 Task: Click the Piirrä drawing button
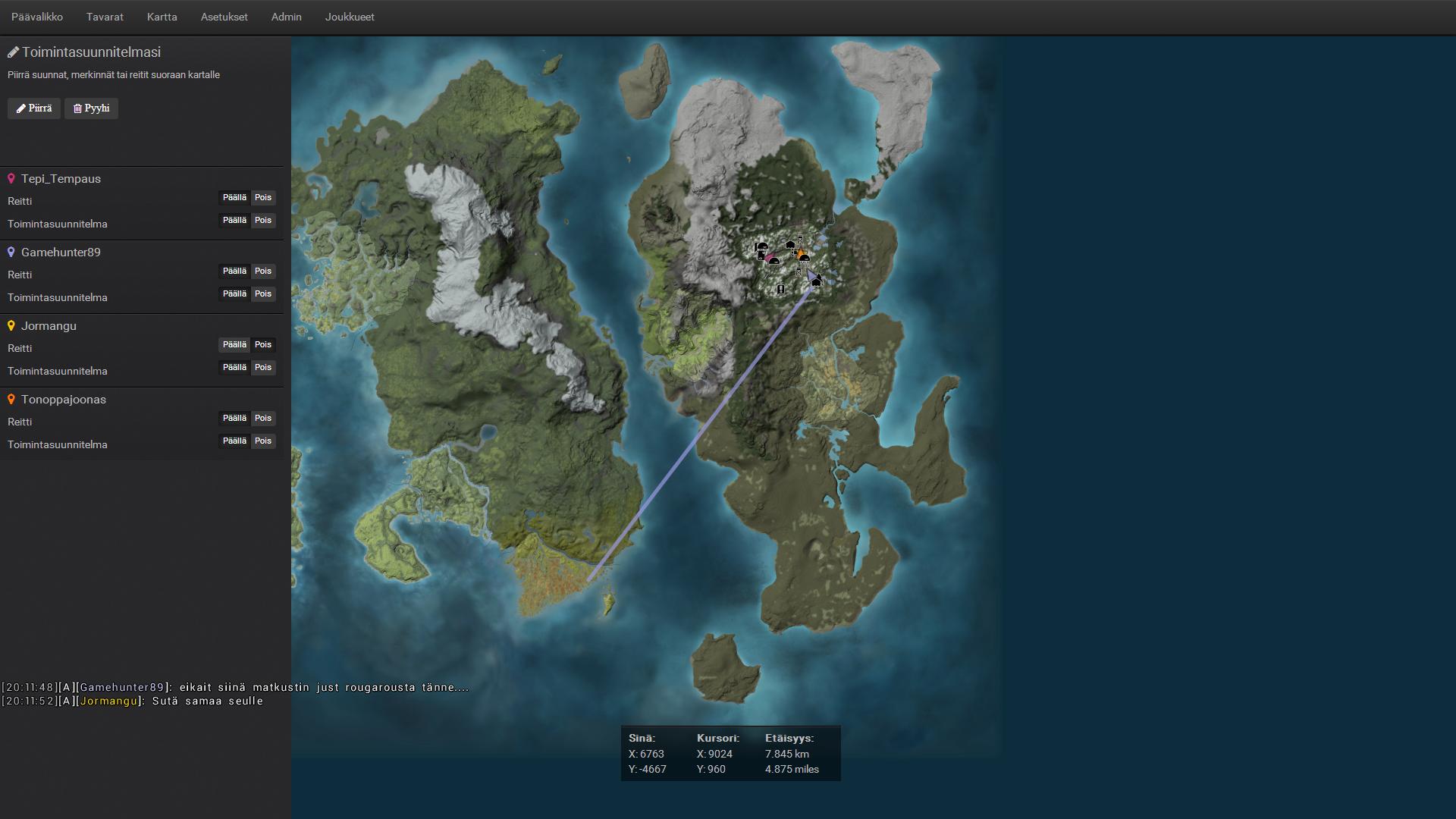click(x=33, y=108)
